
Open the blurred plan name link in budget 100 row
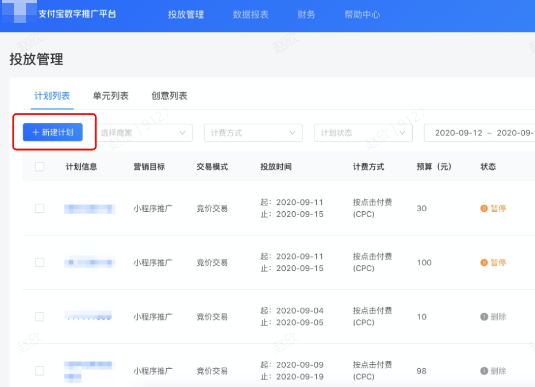point(89,262)
